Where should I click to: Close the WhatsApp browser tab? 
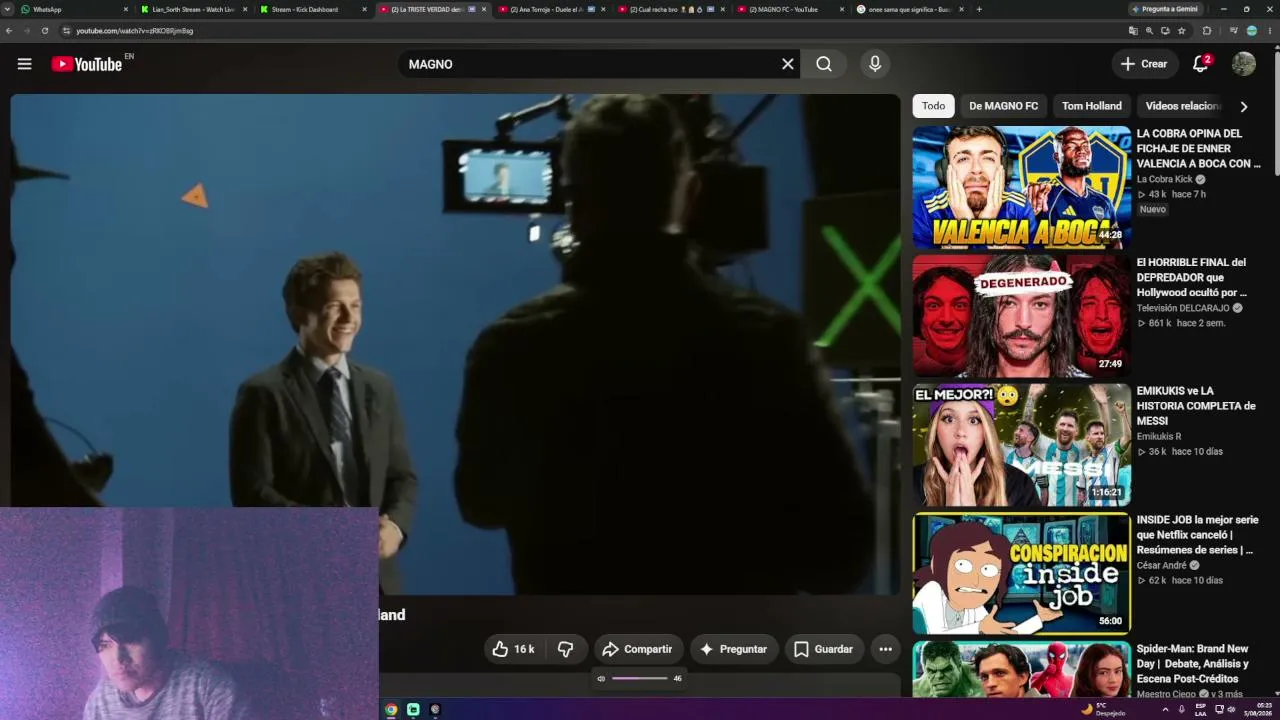(126, 9)
